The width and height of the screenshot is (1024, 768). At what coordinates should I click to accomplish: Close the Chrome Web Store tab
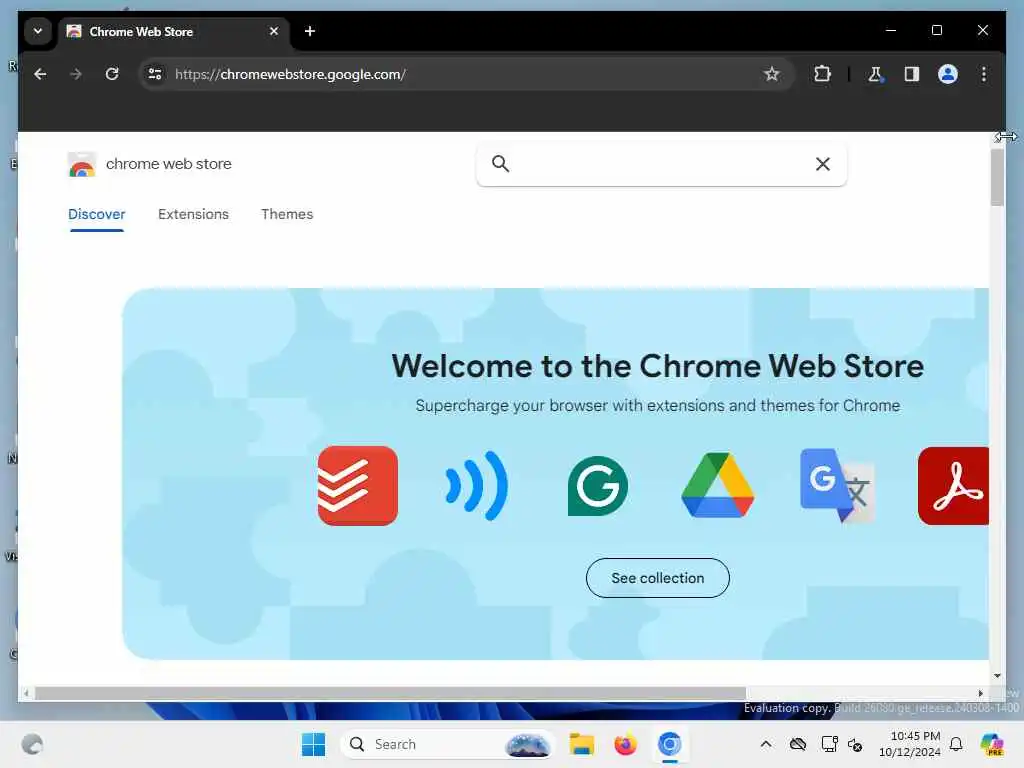[x=274, y=31]
